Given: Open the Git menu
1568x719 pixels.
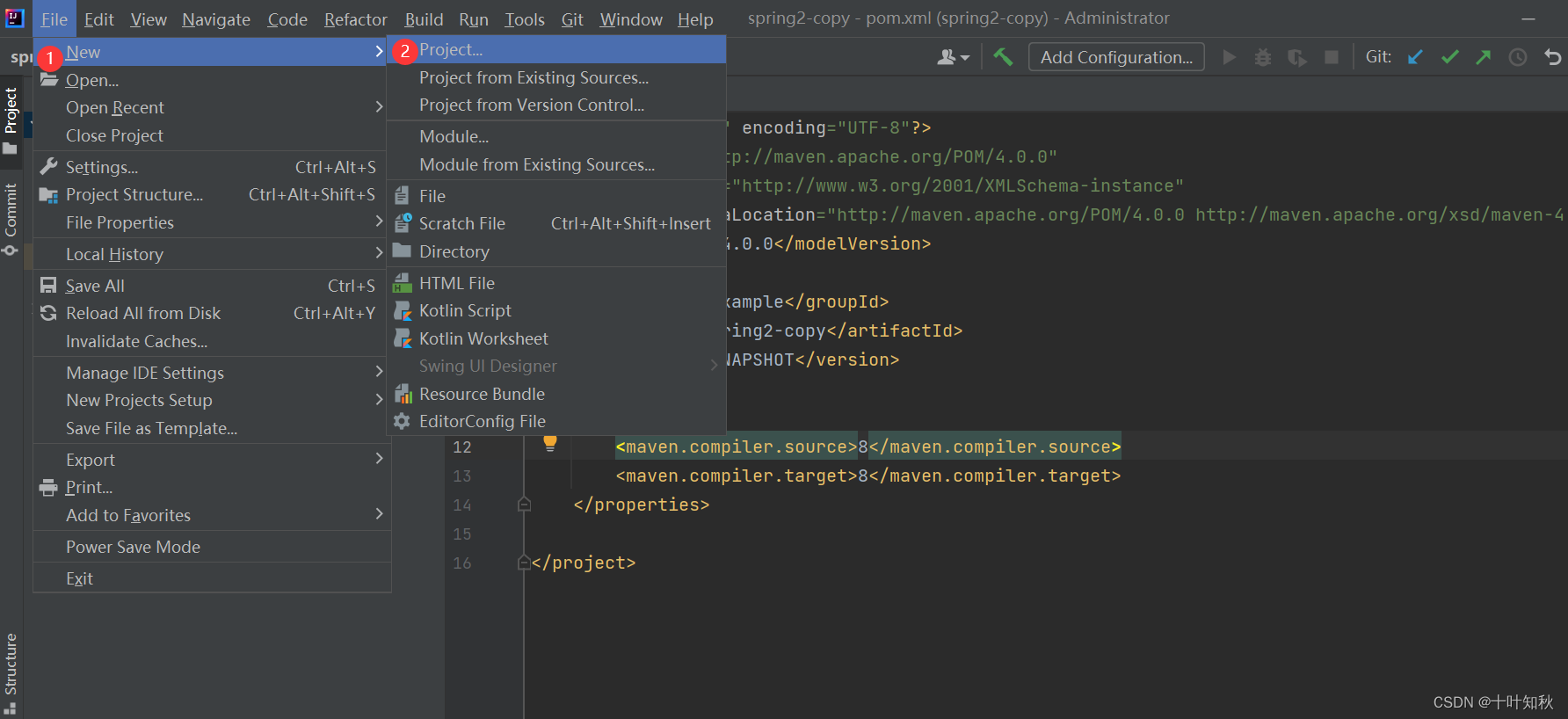Looking at the screenshot, I should (x=572, y=19).
